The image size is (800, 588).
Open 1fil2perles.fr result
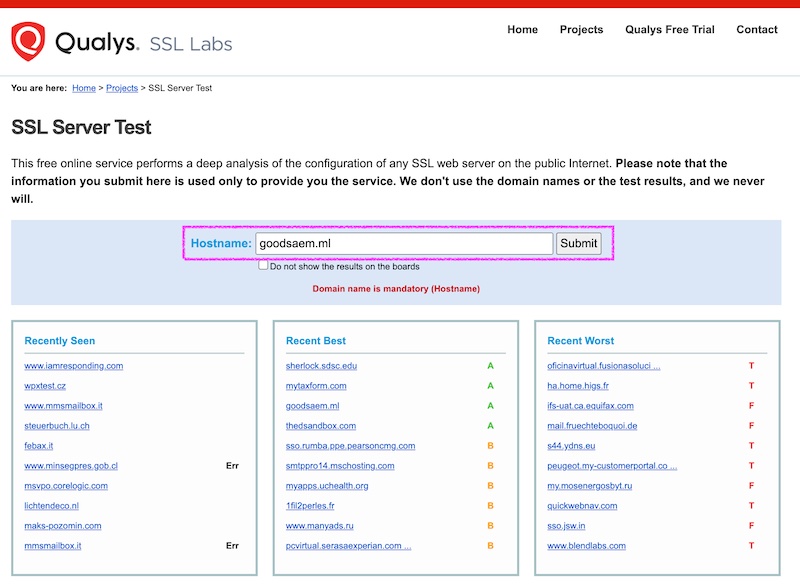[x=310, y=506]
